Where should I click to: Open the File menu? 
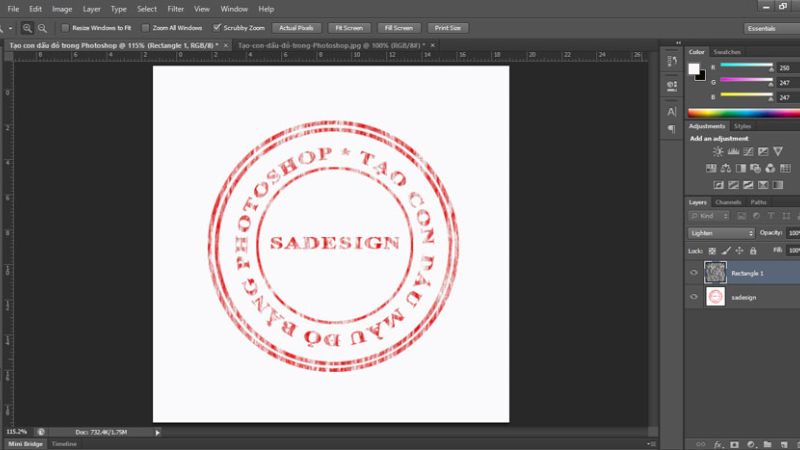[13, 9]
